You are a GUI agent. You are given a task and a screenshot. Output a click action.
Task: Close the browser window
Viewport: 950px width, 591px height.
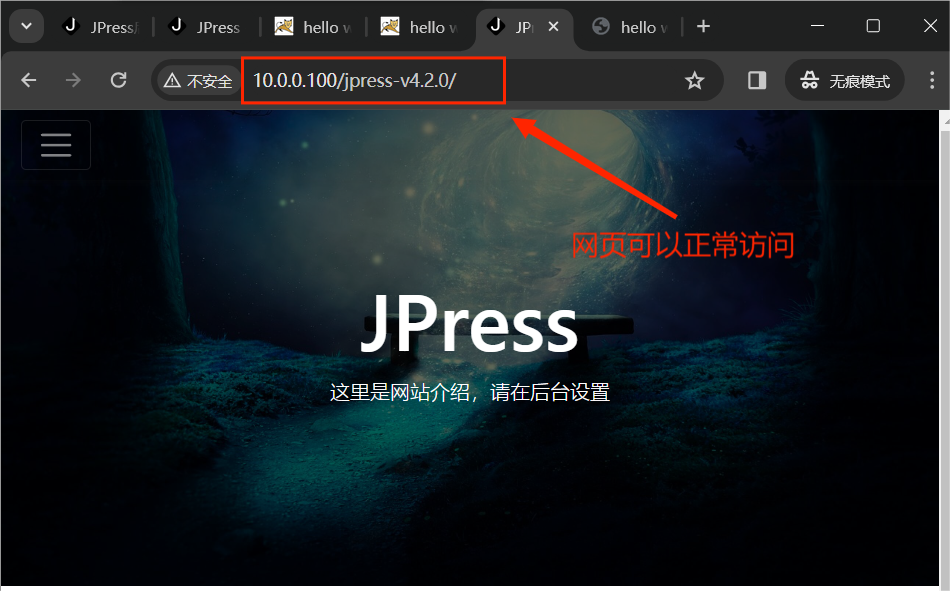coord(930,26)
